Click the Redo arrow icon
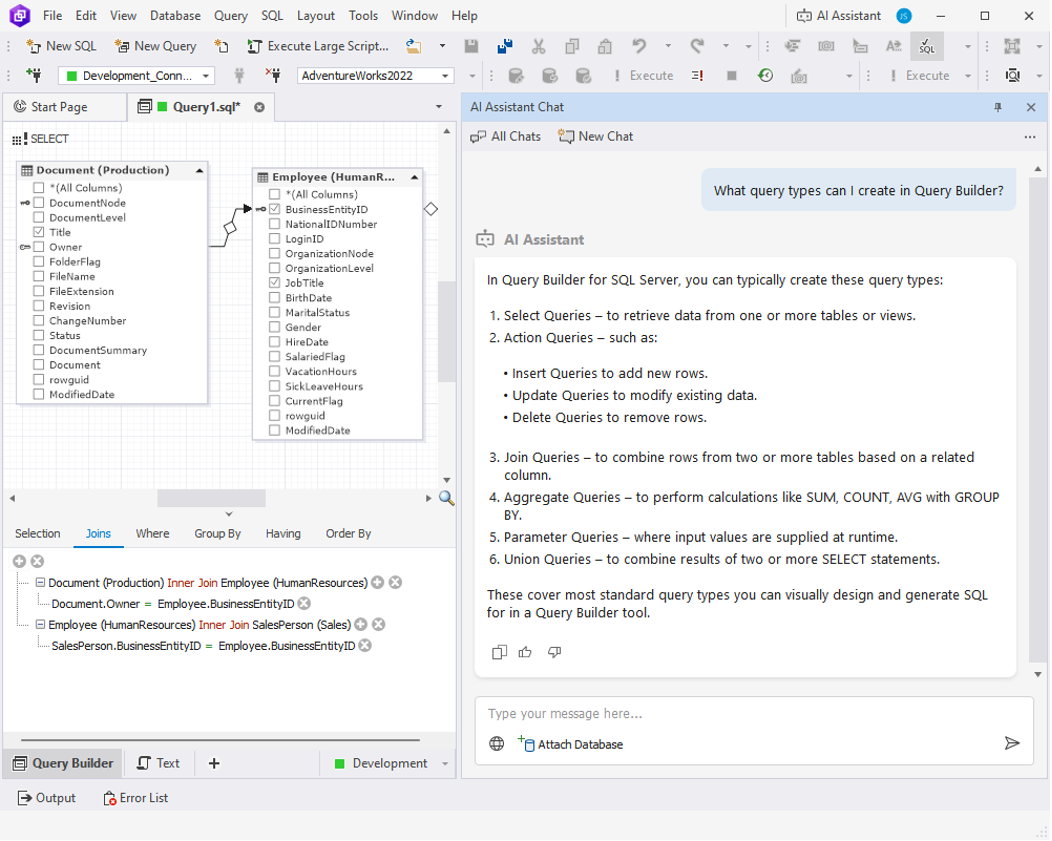The width and height of the screenshot is (1052, 841). (698, 46)
